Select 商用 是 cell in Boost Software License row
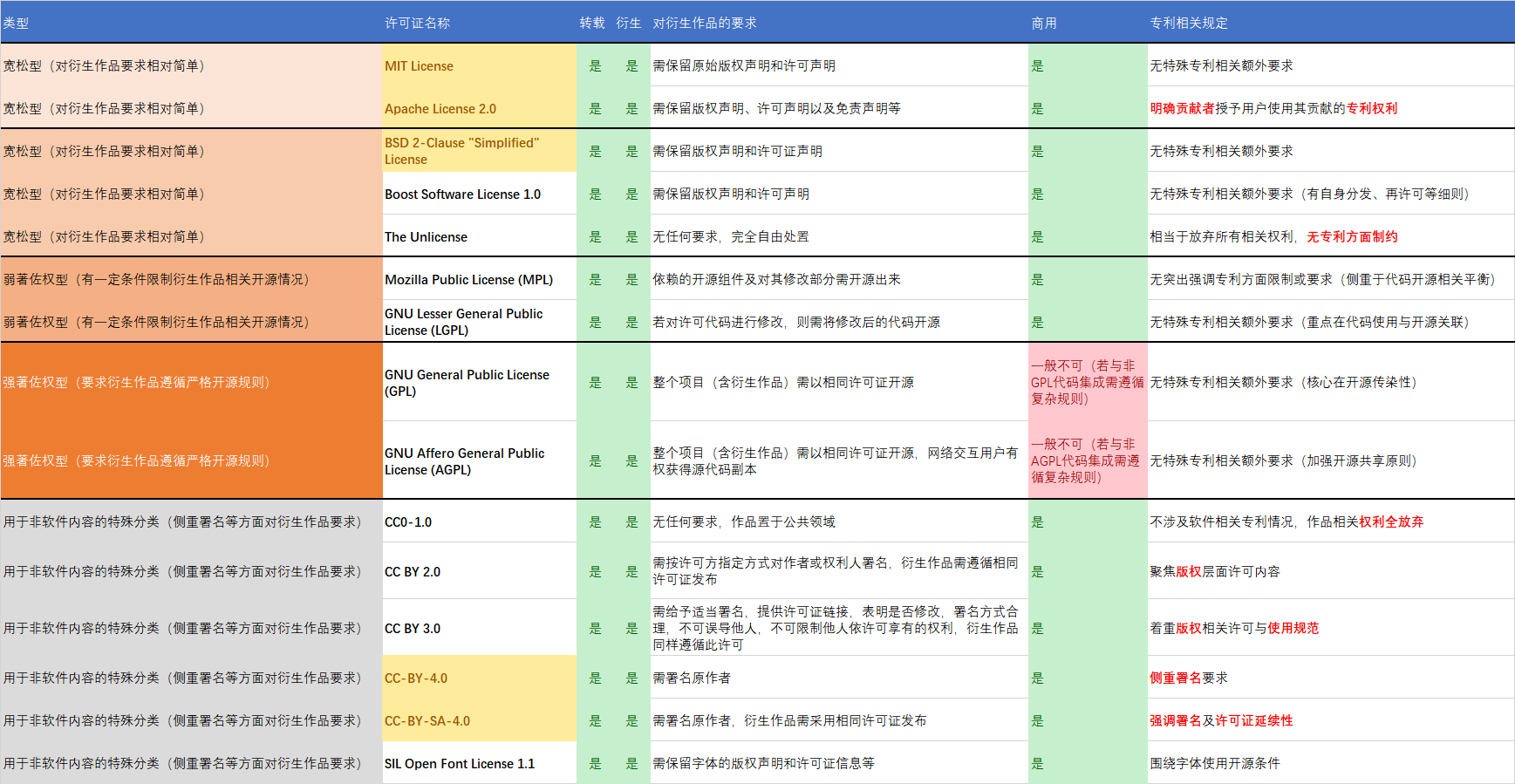Viewport: 1515px width, 784px height. pos(1088,194)
